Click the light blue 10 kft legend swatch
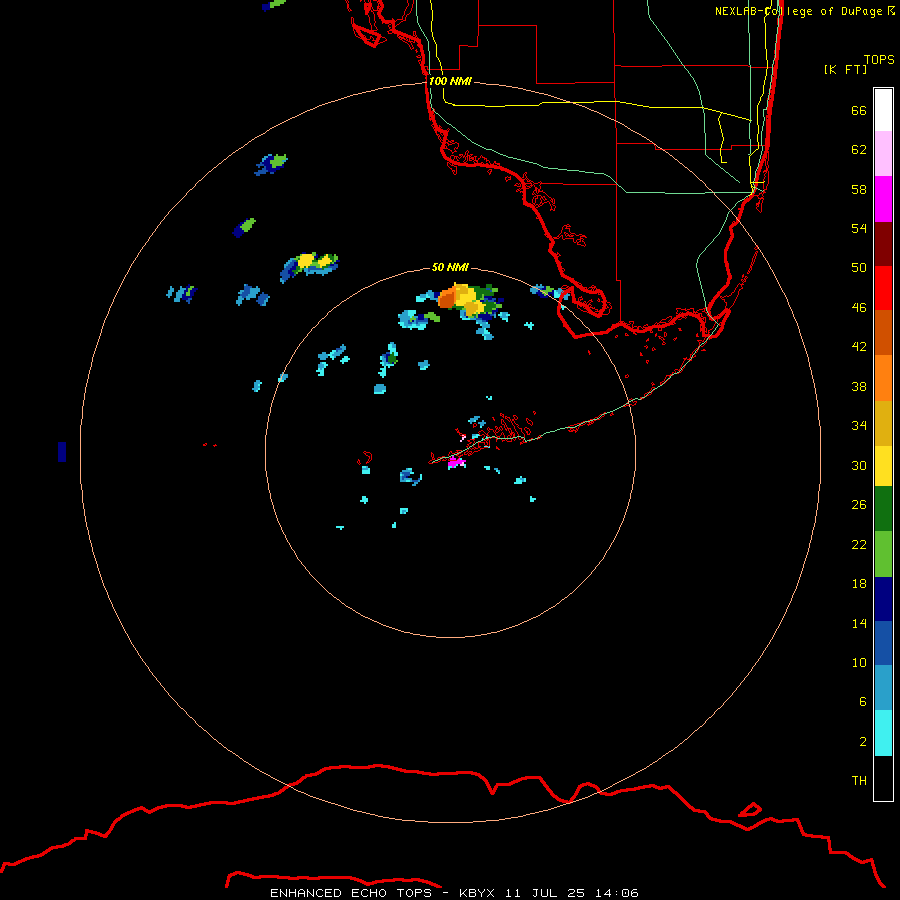This screenshot has width=900, height=900. 883,688
